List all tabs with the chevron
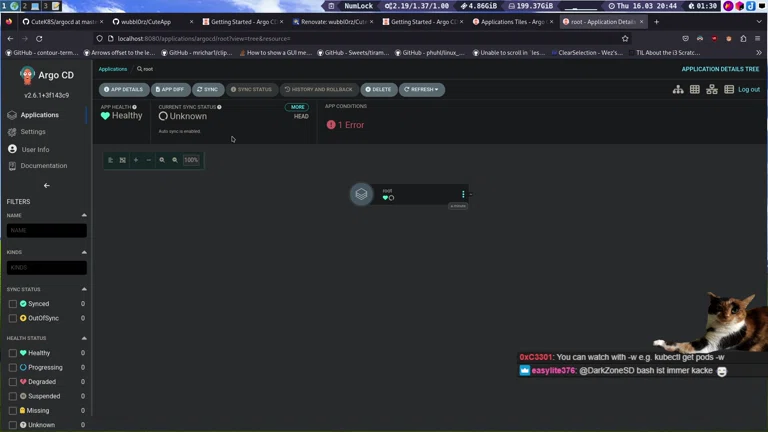Viewport: 768px width, 432px height. [x=759, y=22]
